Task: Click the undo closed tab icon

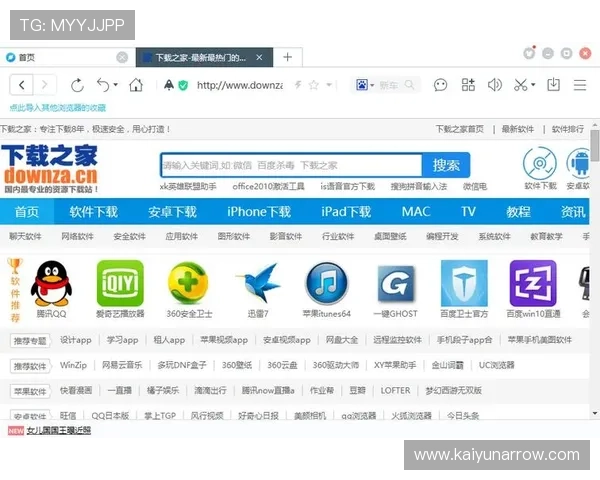Action: tap(103, 85)
